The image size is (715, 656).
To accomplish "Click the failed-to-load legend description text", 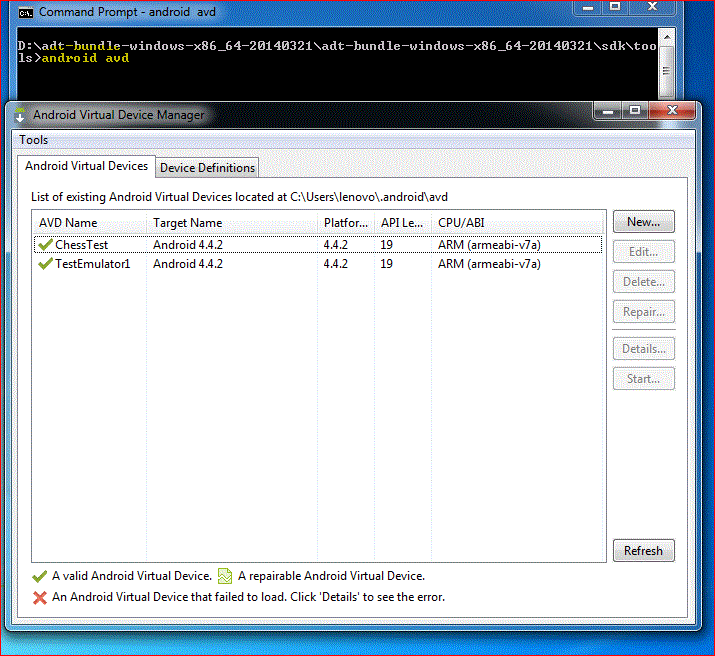I will pos(249,597).
